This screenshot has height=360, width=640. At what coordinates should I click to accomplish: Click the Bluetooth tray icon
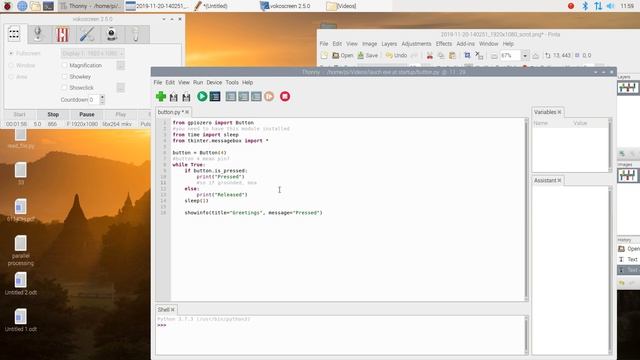(585, 6)
